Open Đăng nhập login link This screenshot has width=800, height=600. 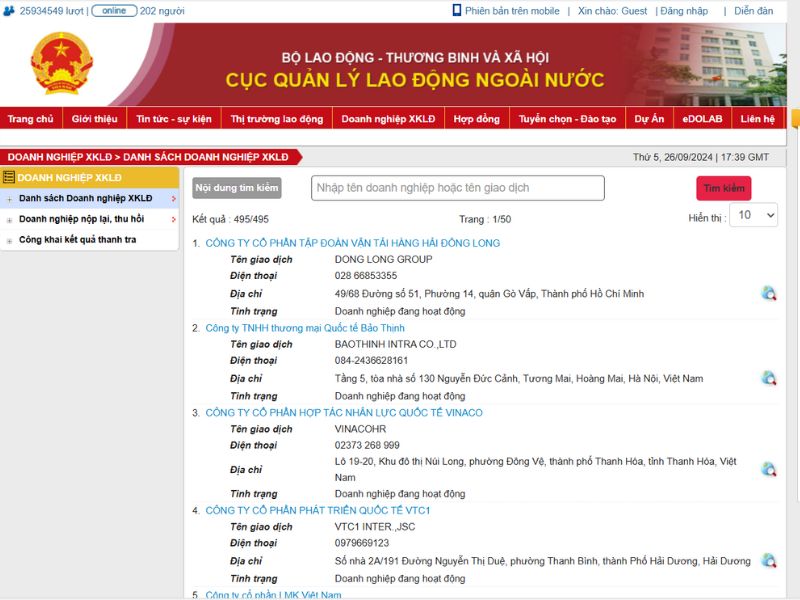(684, 11)
